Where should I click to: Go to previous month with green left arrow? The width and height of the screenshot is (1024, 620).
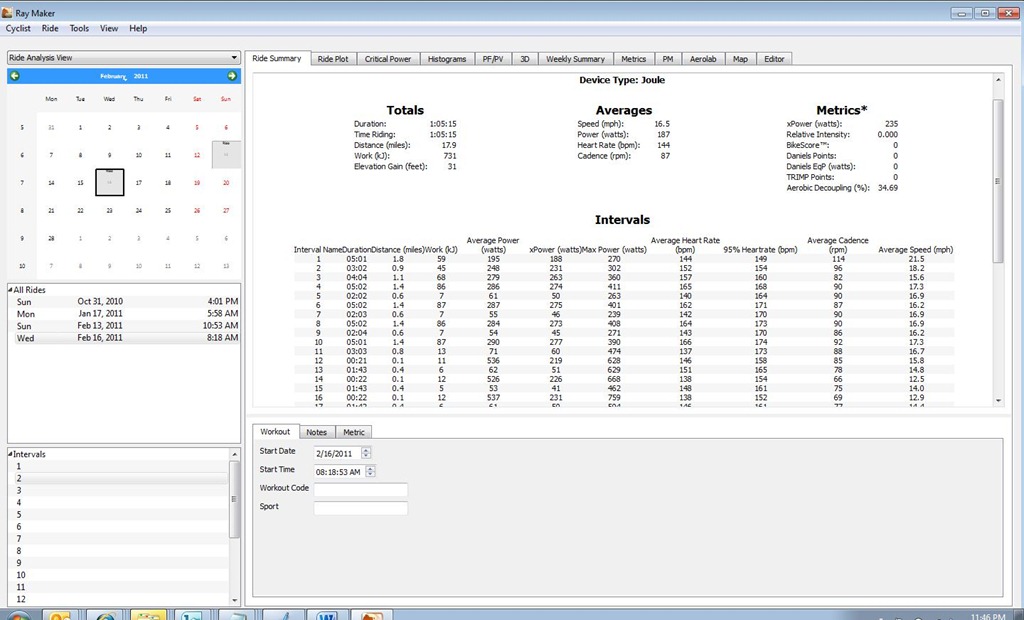click(14, 76)
